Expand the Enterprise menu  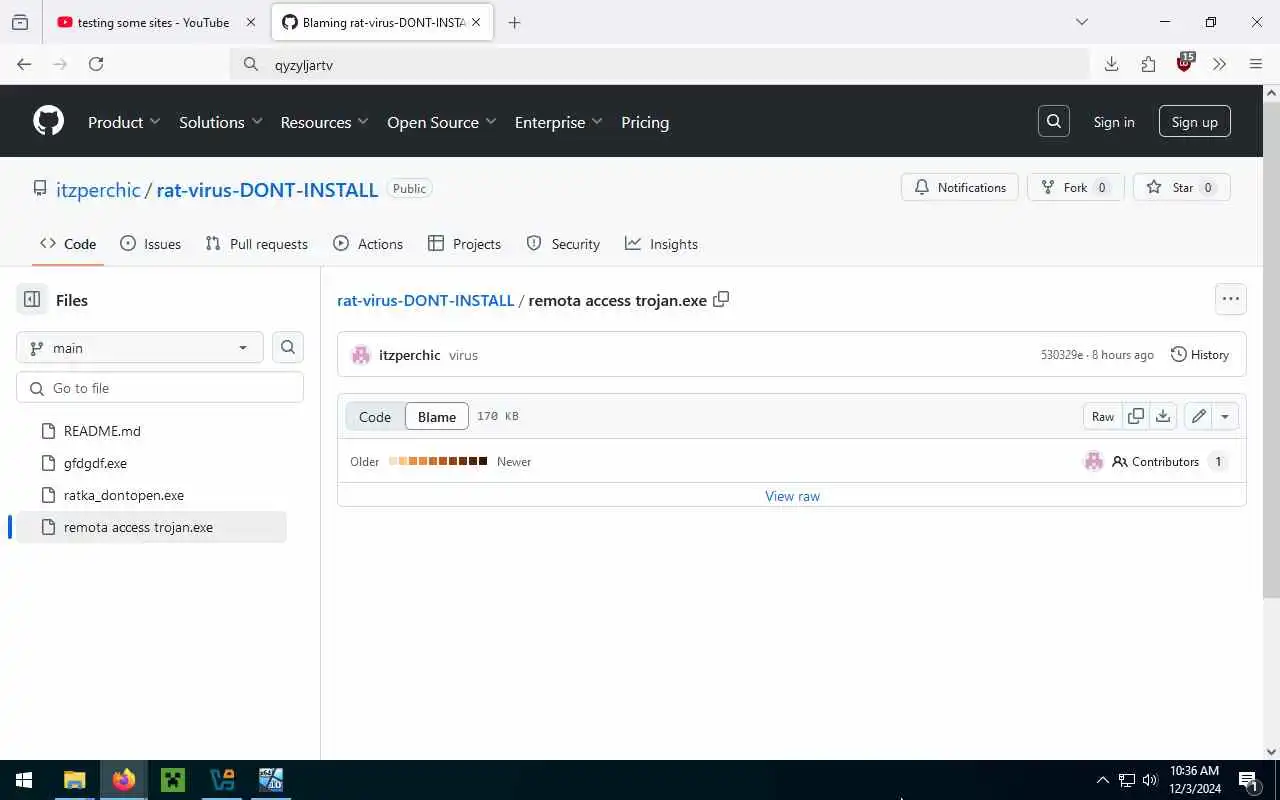559,122
